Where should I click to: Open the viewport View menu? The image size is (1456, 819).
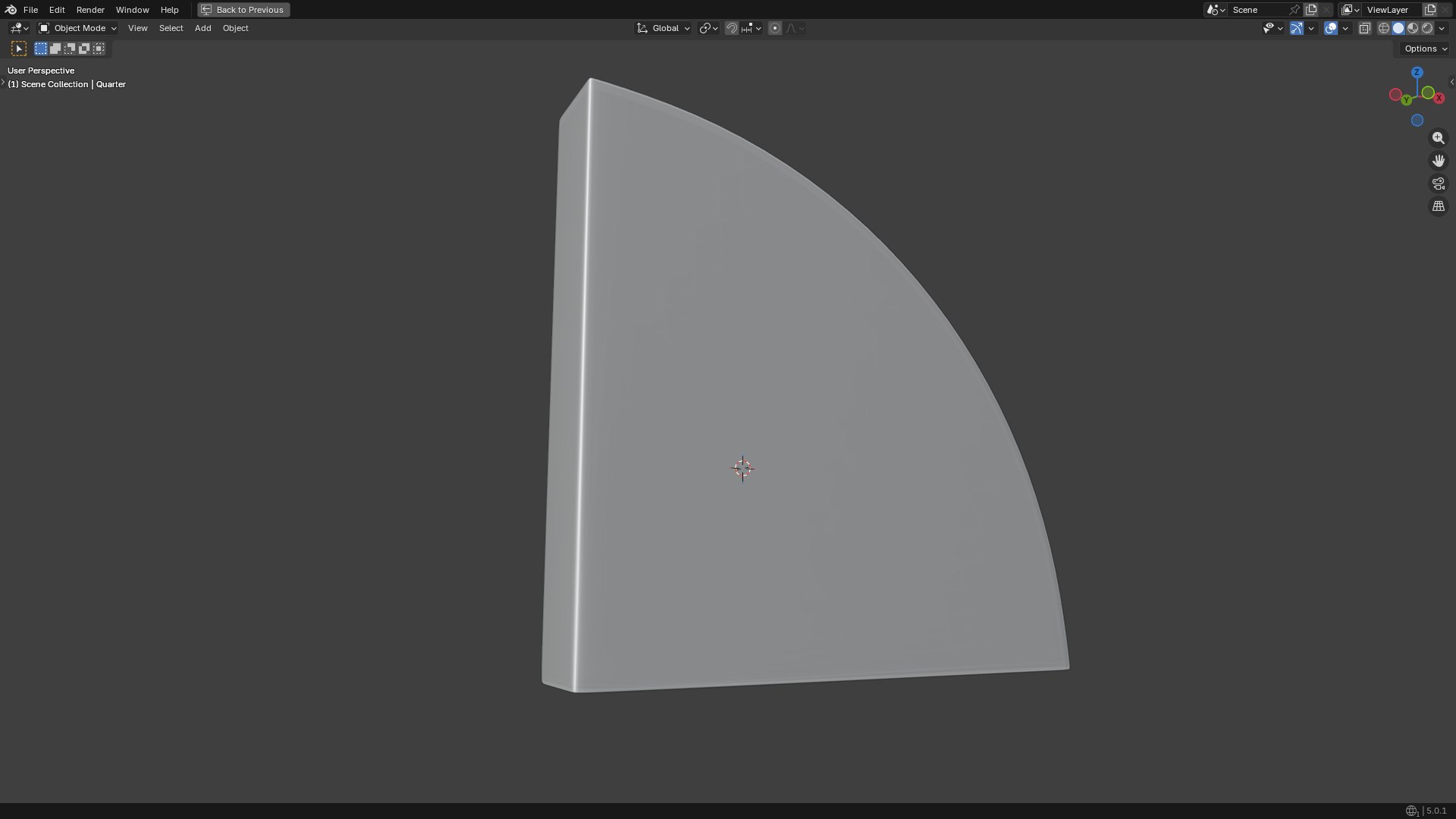tap(137, 28)
